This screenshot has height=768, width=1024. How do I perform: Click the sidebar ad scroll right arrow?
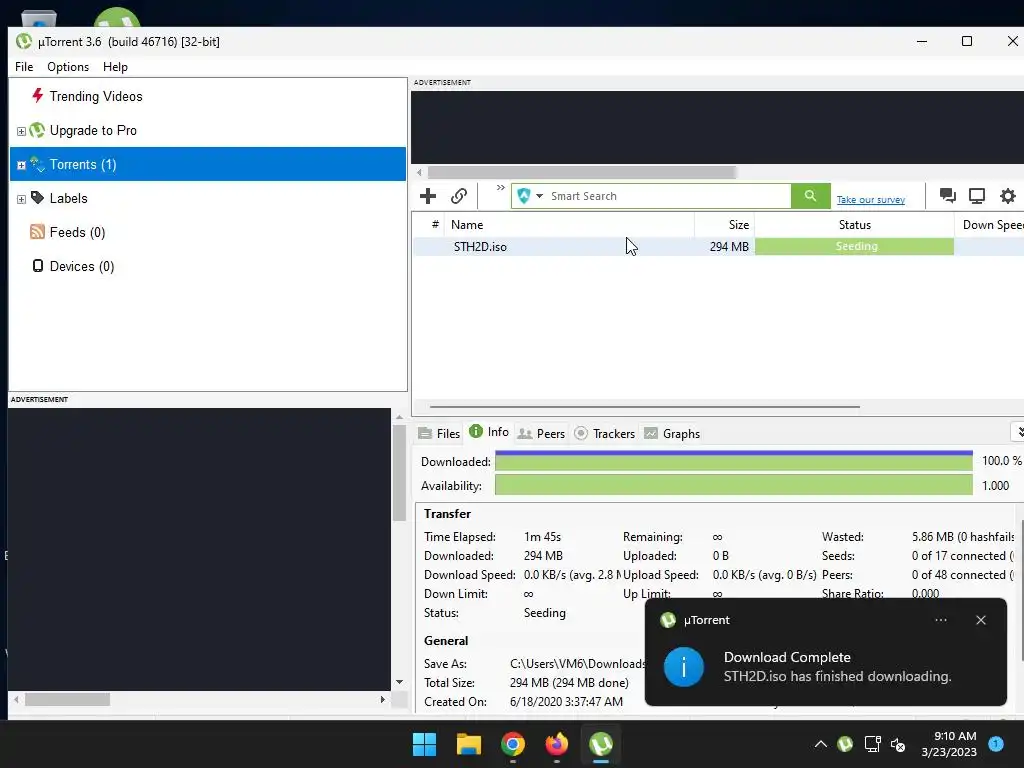click(x=383, y=699)
